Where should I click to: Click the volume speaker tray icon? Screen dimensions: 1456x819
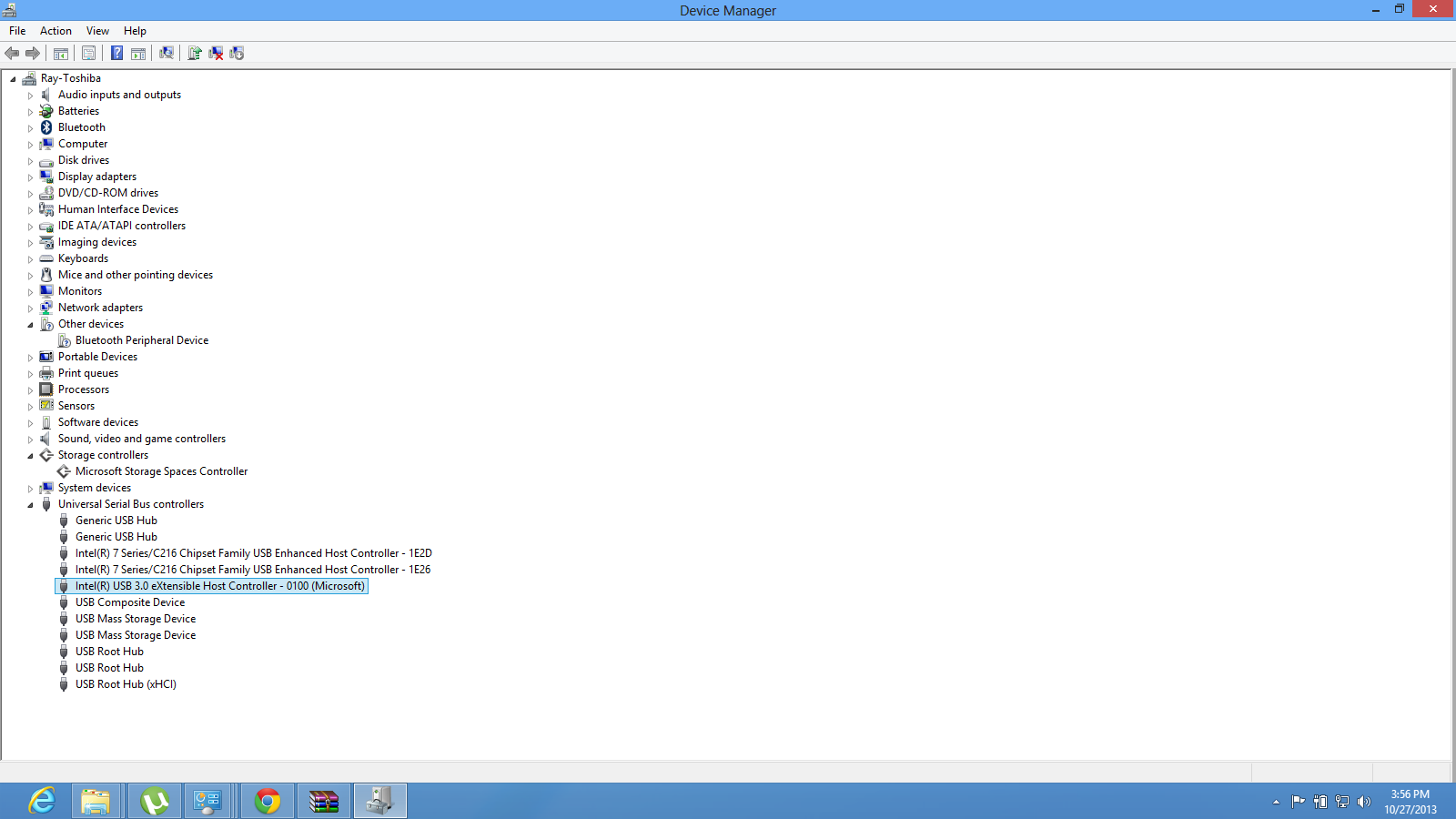(1363, 802)
